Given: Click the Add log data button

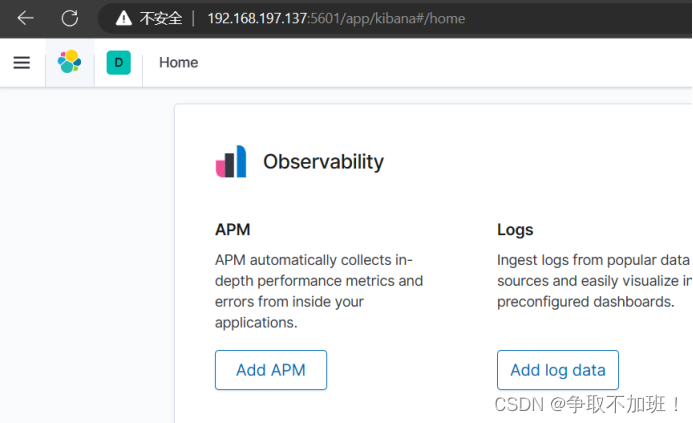Looking at the screenshot, I should pyautogui.click(x=558, y=370).
